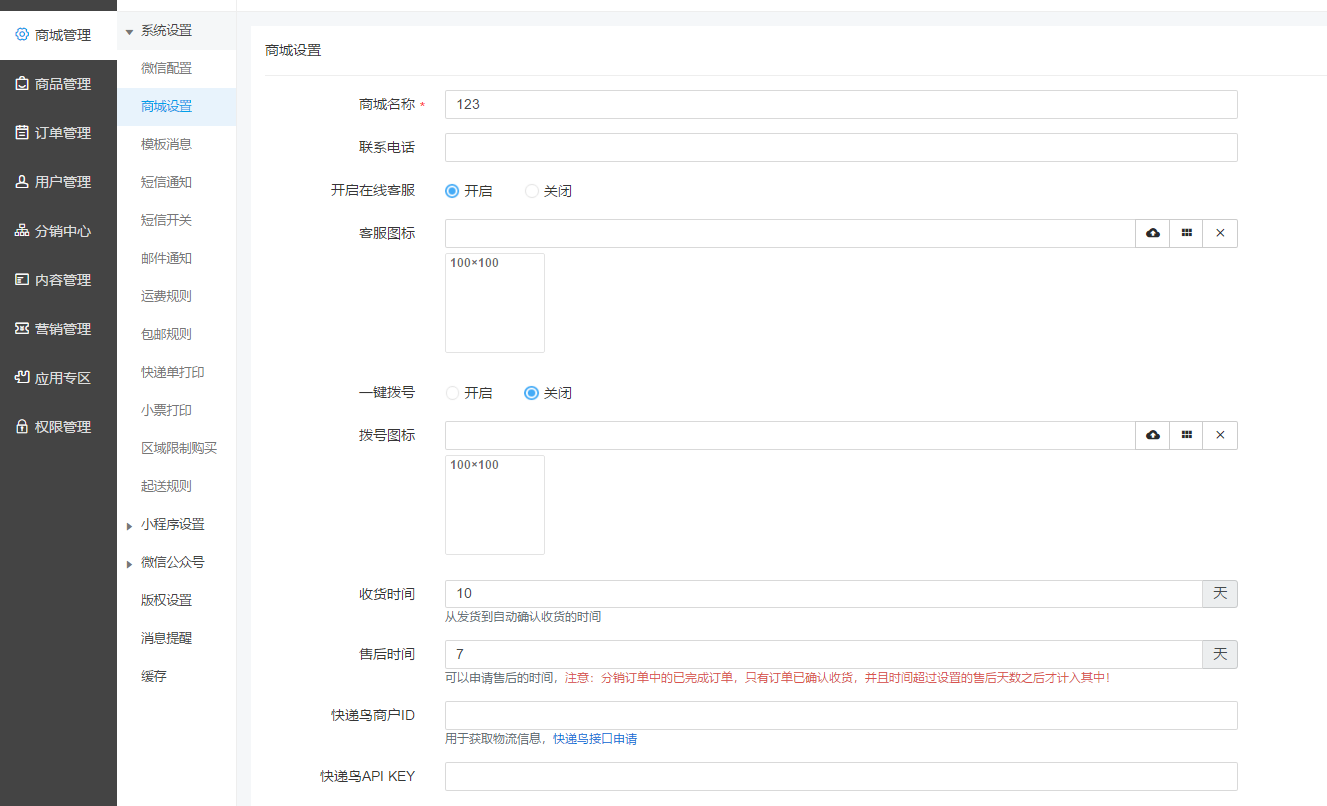Viewport: 1327px width, 806px height.
Task: Open 模板消息 in the submenu
Action: (x=167, y=144)
